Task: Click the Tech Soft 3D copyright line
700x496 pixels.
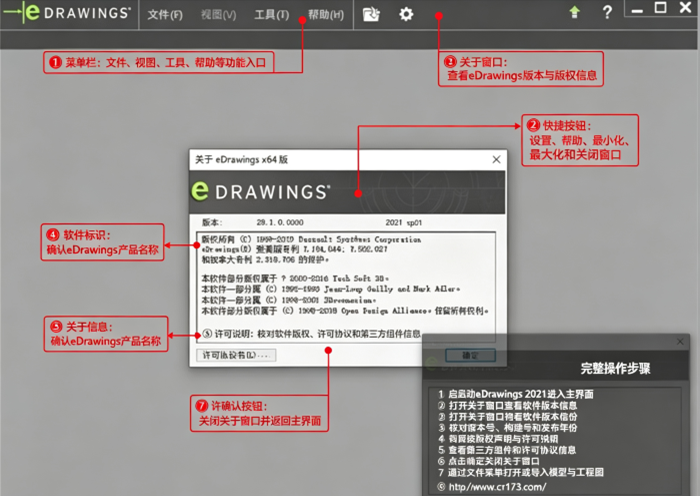Action: coord(295,278)
